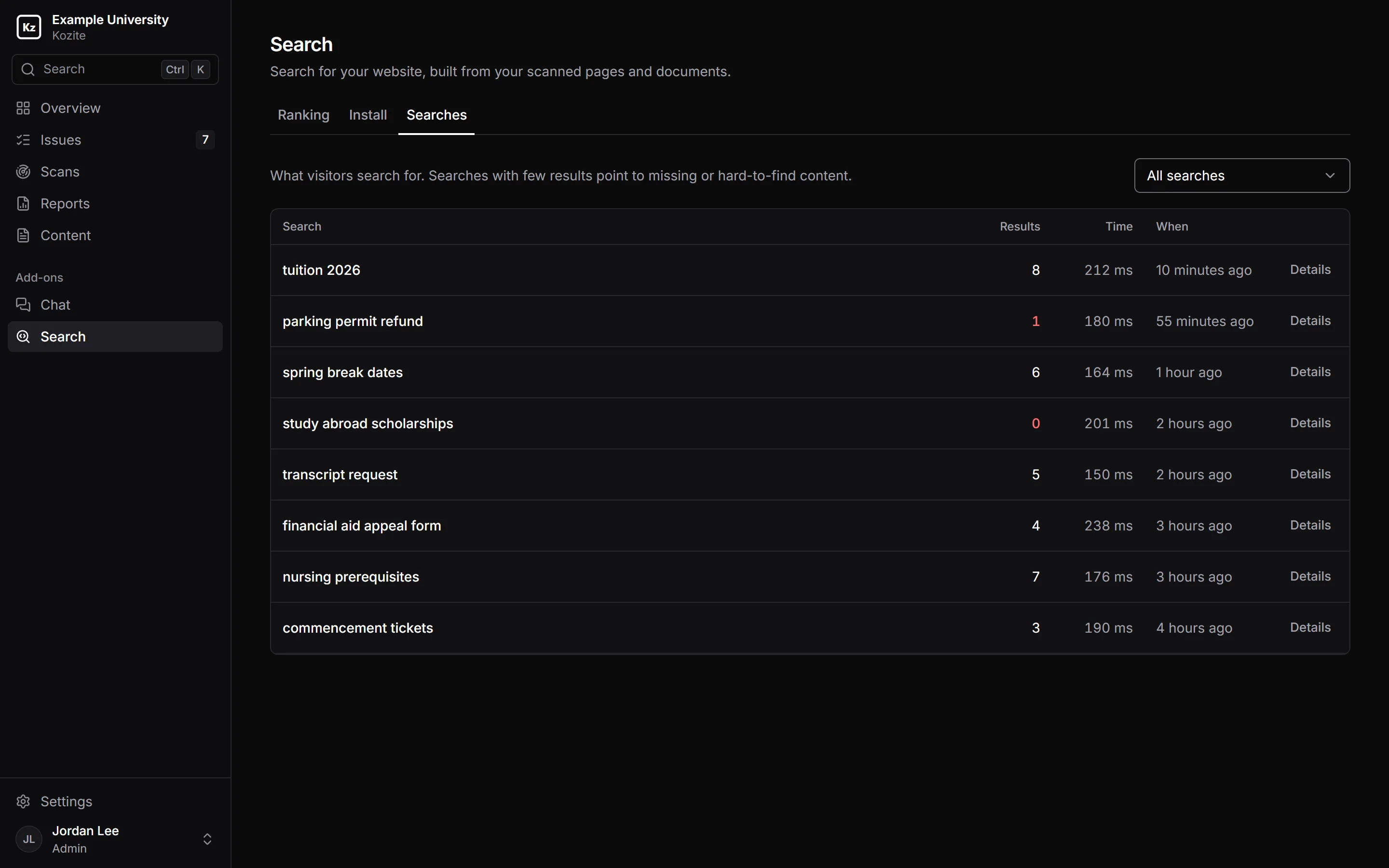The width and height of the screenshot is (1389, 868).
Task: Open Details for parking permit refund
Action: click(1310, 321)
